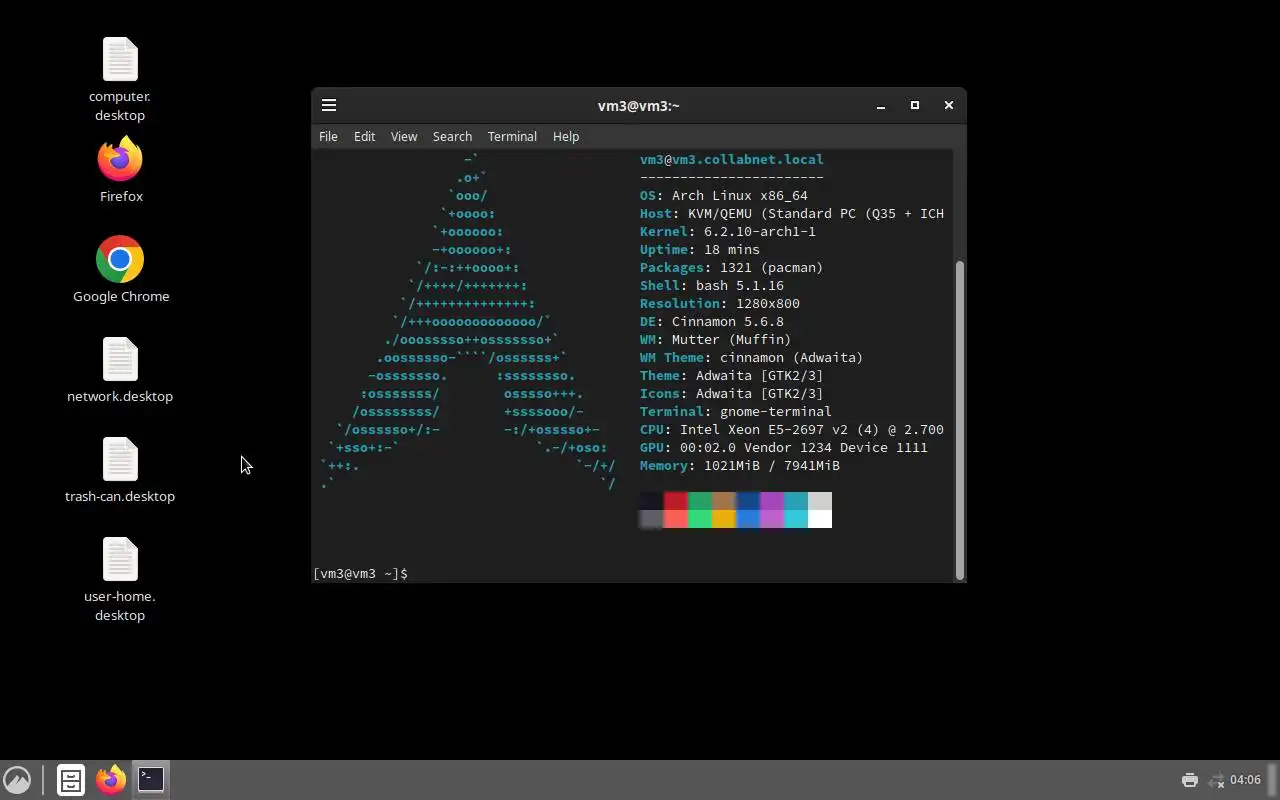Close the terminal window
This screenshot has width=1280, height=800.
(949, 105)
